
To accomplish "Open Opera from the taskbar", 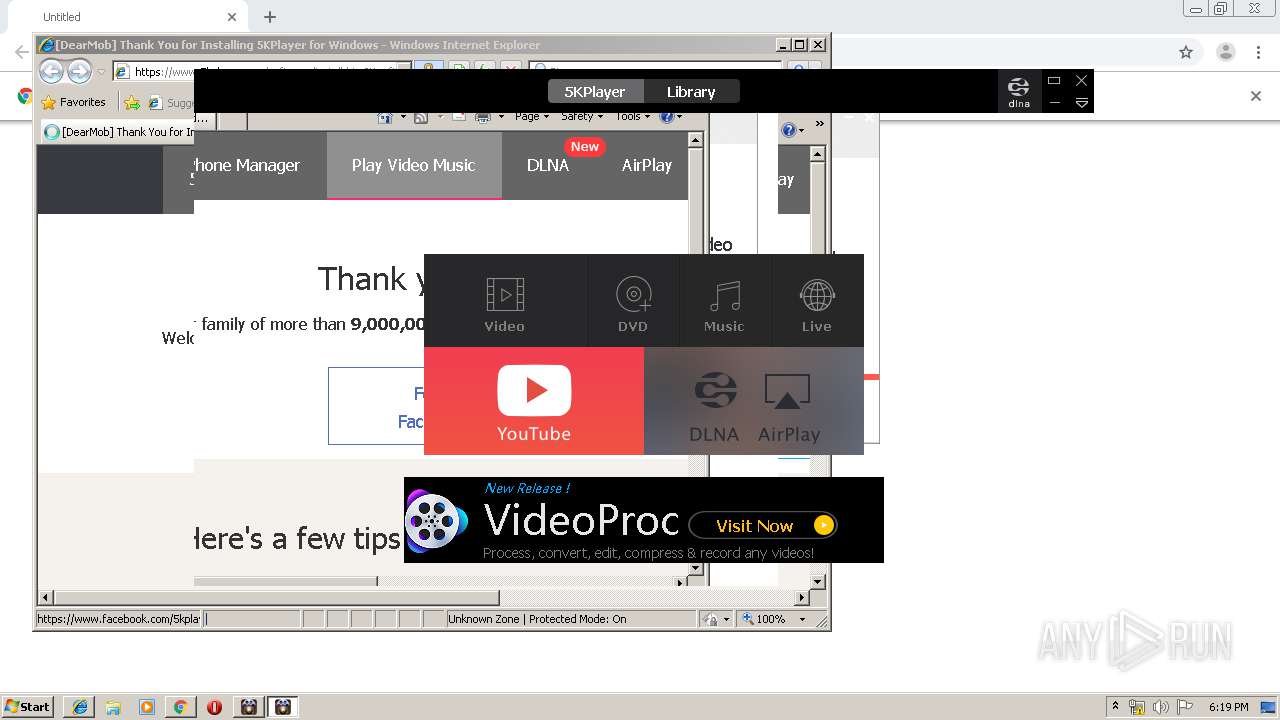I will point(214,707).
